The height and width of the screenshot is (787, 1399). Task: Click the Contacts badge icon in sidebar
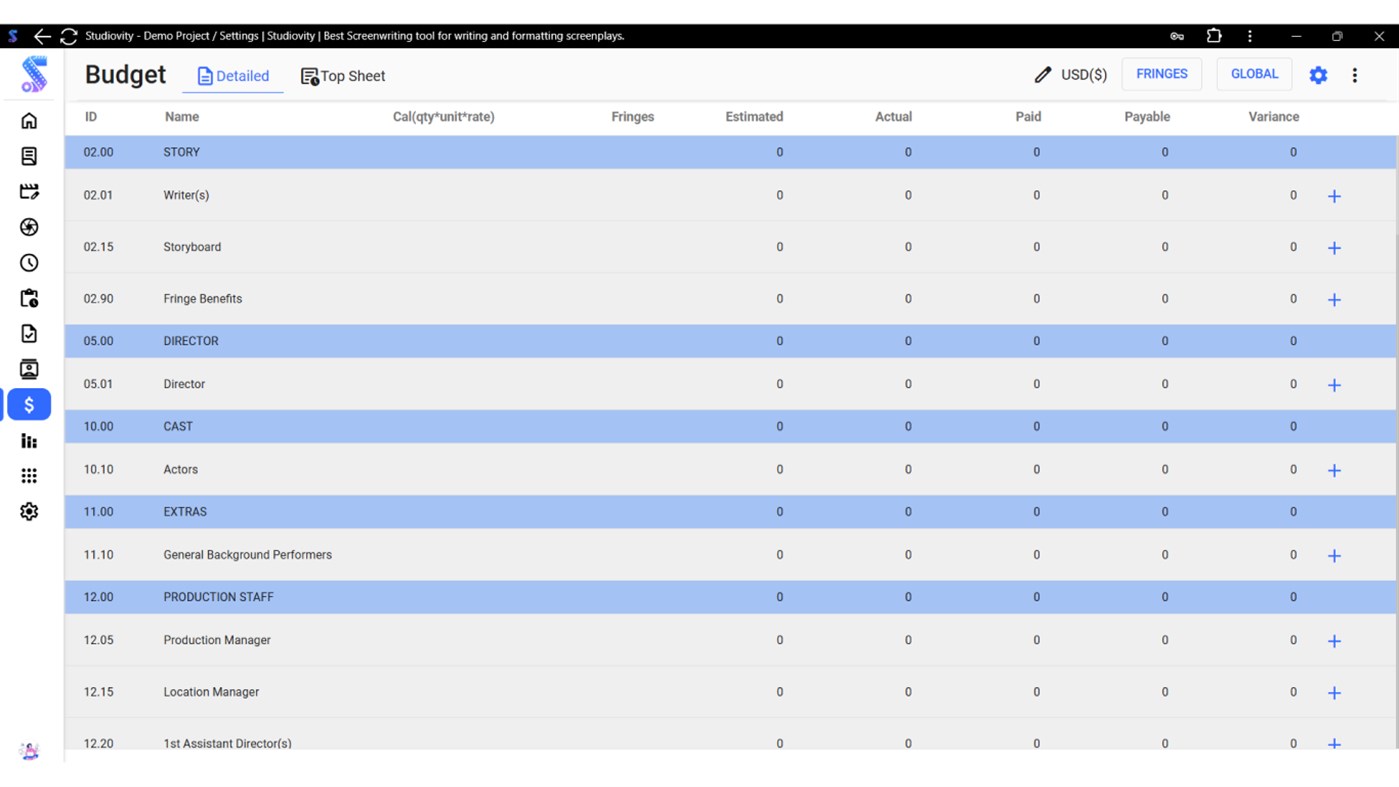29,369
